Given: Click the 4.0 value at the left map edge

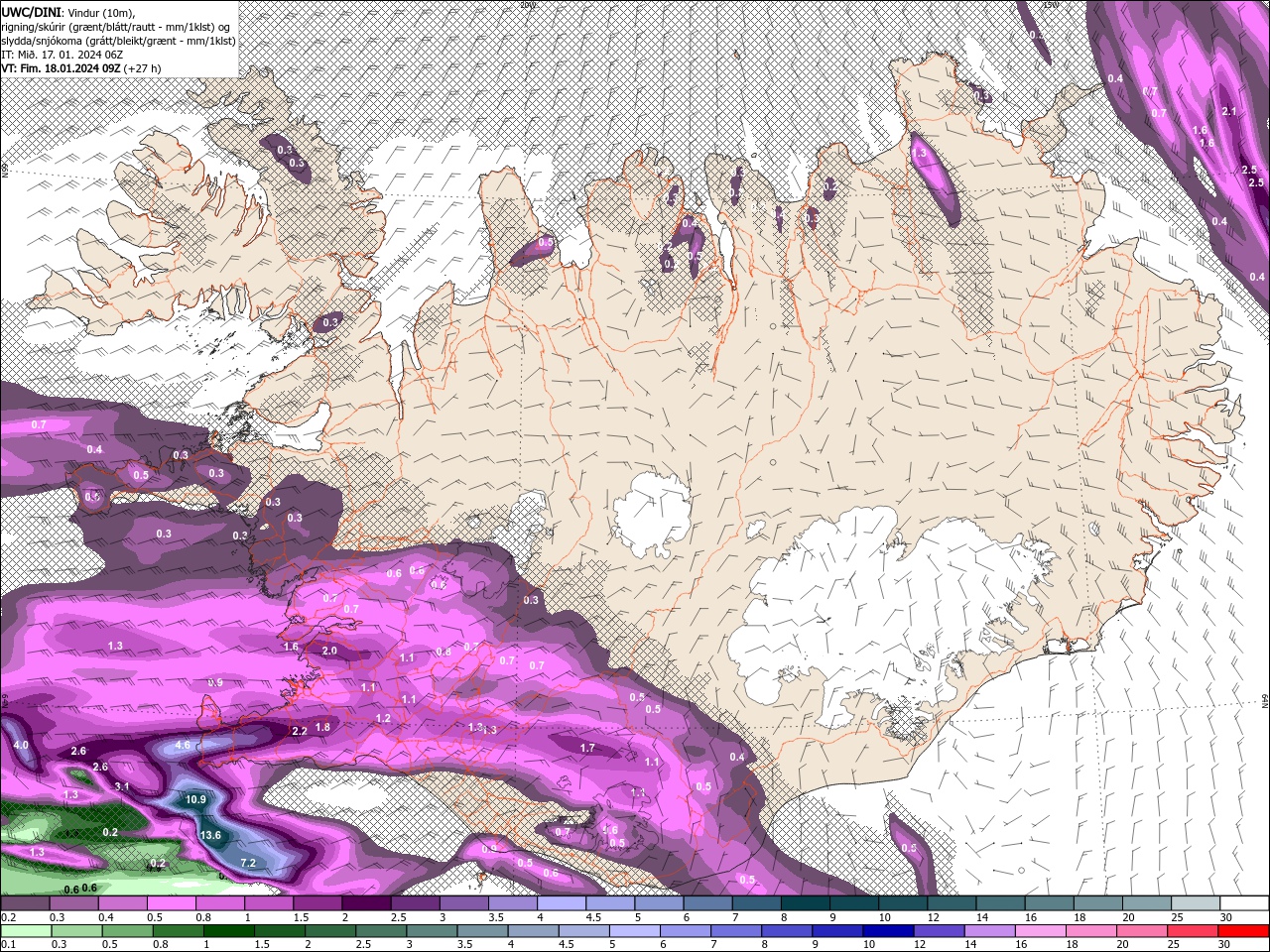Looking at the screenshot, I should 20,745.
